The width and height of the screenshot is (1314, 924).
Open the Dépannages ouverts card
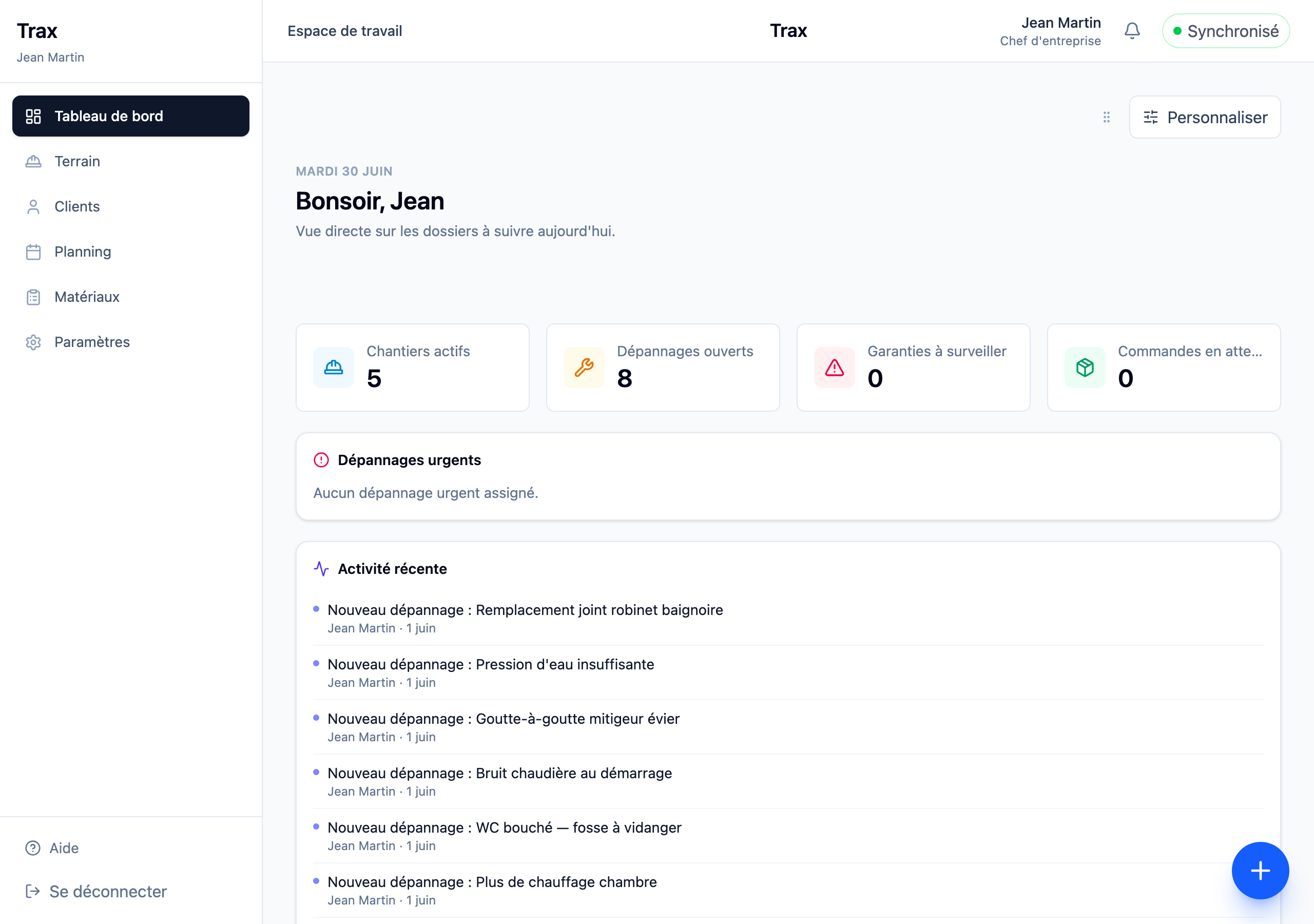click(x=663, y=368)
